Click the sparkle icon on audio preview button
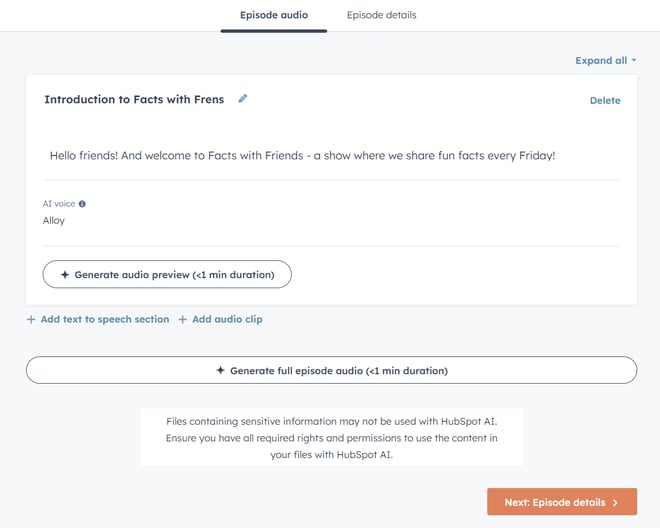 point(64,275)
